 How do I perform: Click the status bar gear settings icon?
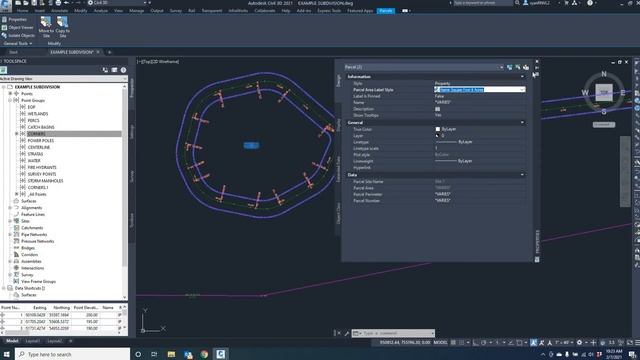point(579,342)
